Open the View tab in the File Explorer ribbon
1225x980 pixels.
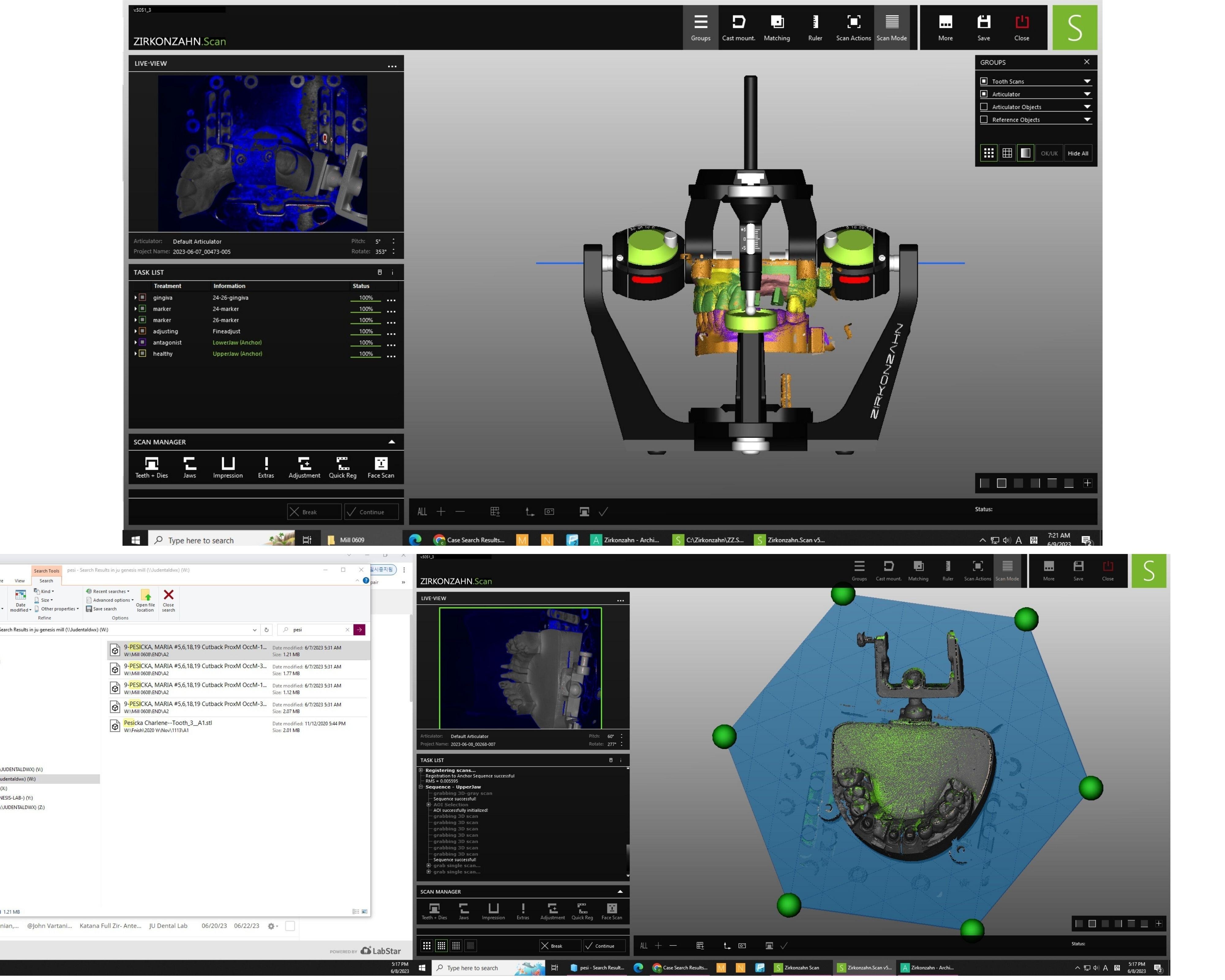click(x=20, y=581)
